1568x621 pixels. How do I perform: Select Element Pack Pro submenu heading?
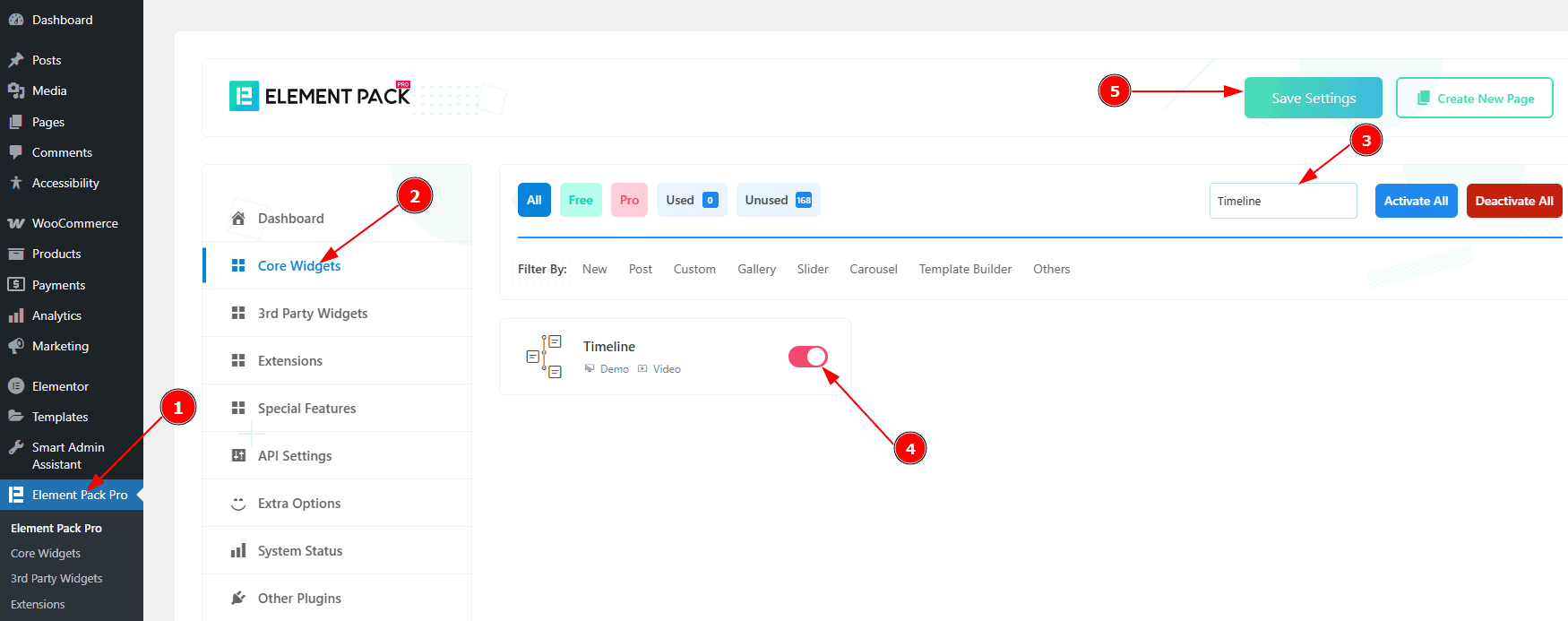[x=56, y=528]
